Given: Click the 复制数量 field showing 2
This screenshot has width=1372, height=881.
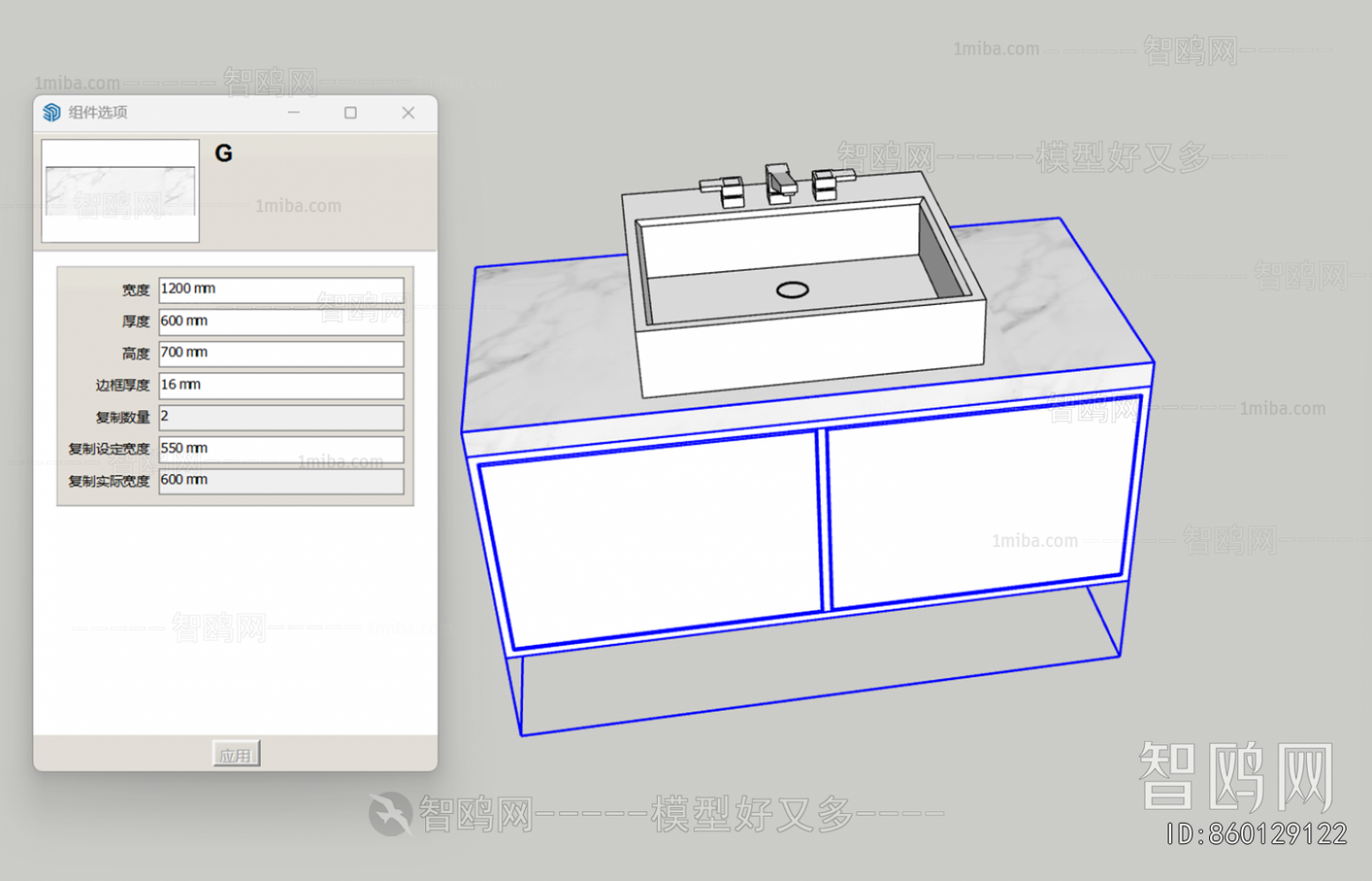Looking at the screenshot, I should coord(281,417).
